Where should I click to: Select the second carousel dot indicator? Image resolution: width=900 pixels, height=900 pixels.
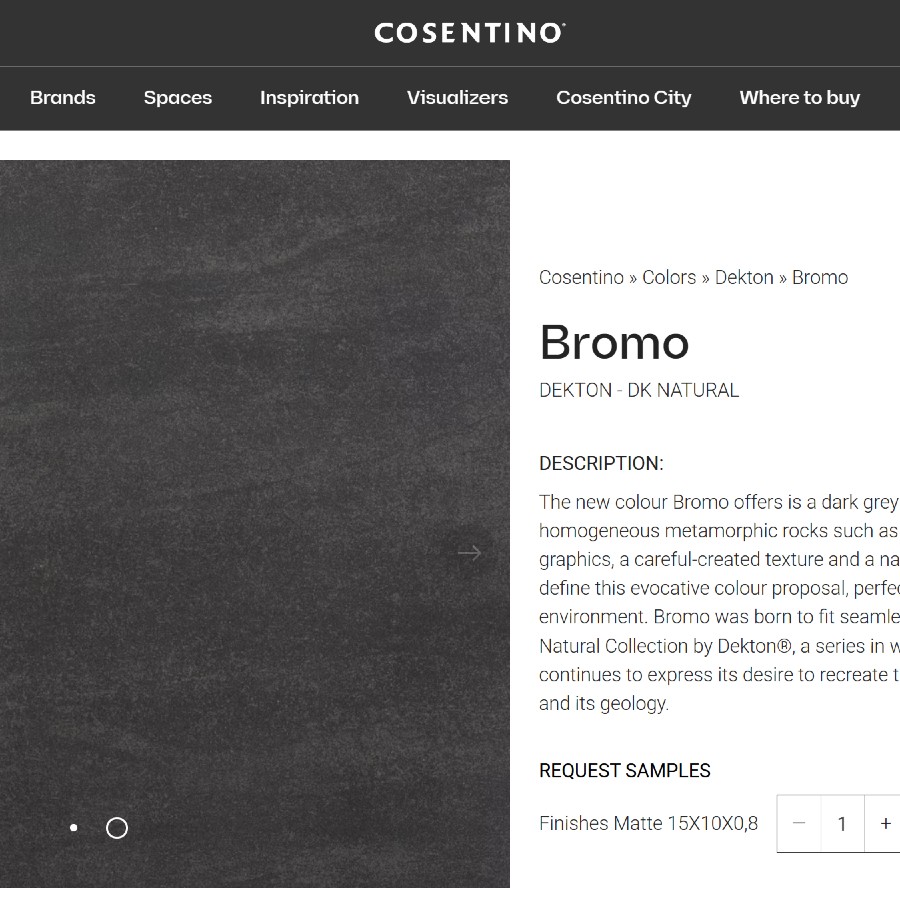coord(116,828)
